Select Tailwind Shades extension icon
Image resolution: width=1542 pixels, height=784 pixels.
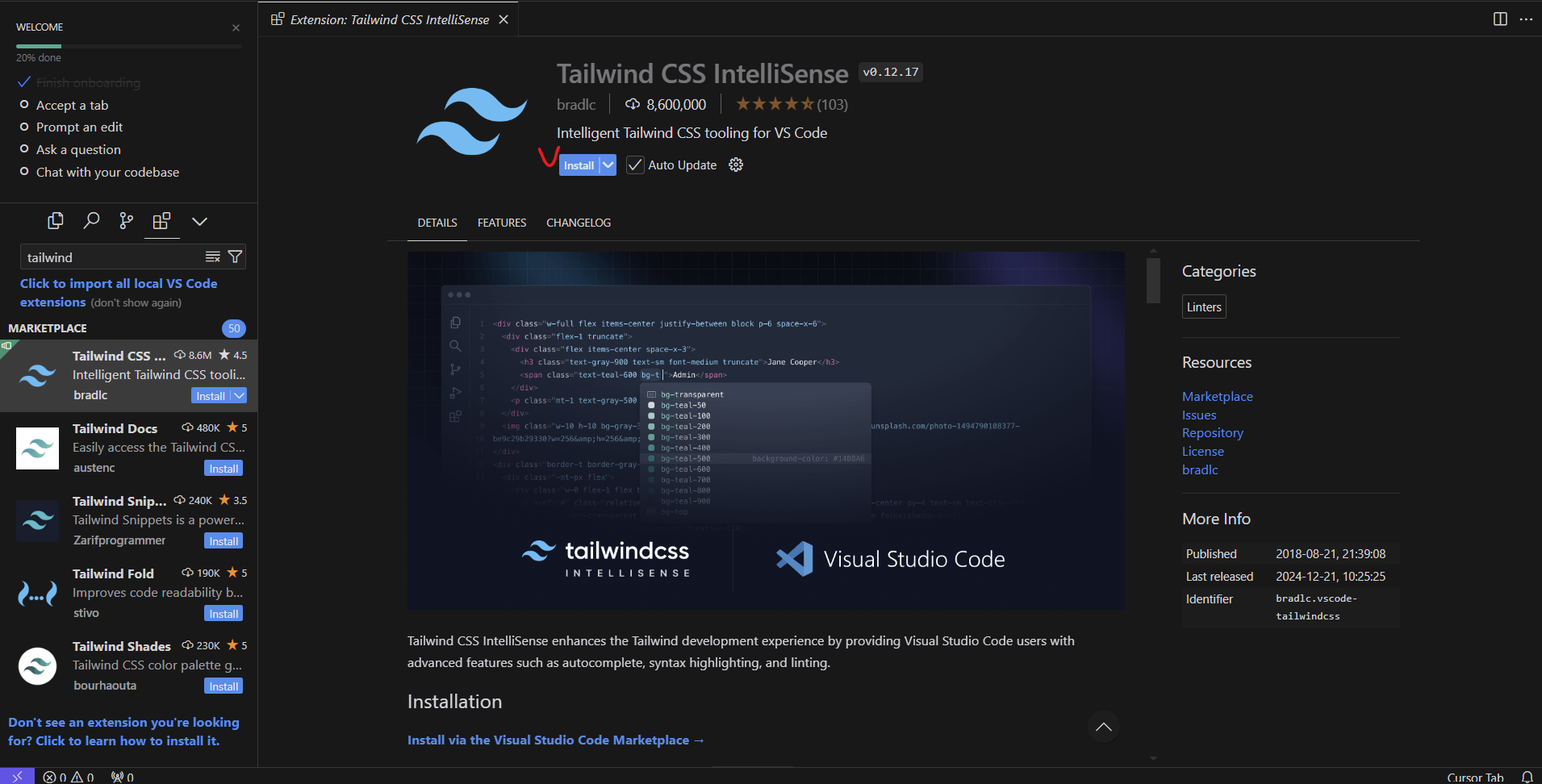coord(37,666)
